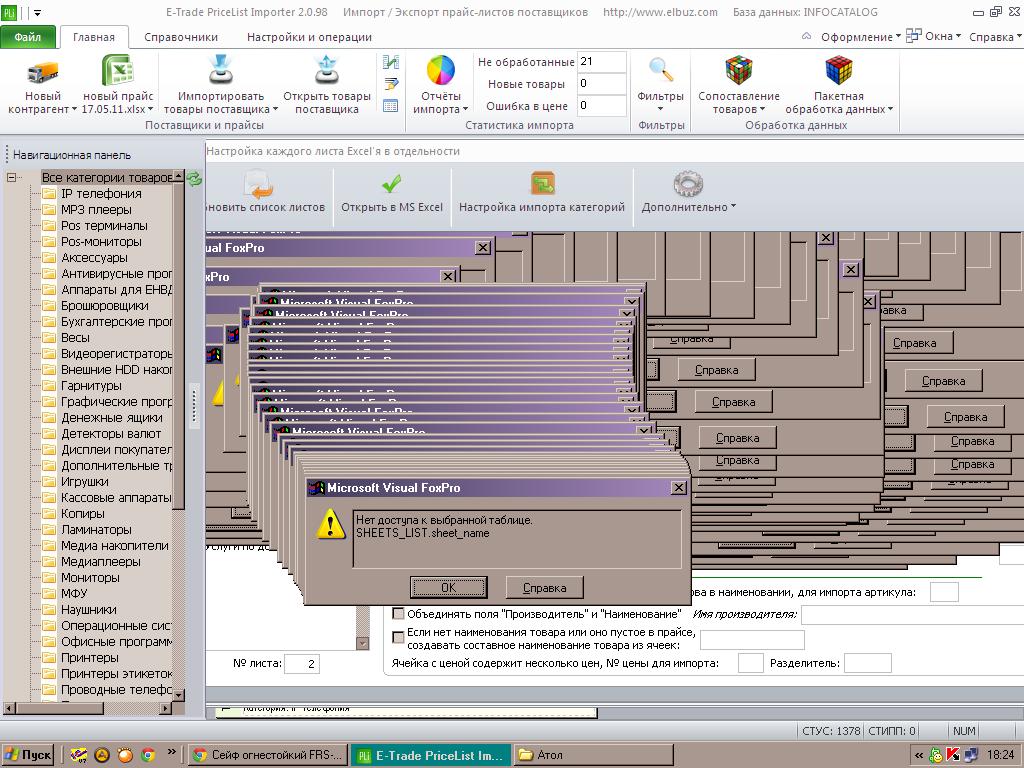Viewport: 1024px width, 768px height.
Task: Click Открыть в MS Excel checkmark icon
Action: 391,185
